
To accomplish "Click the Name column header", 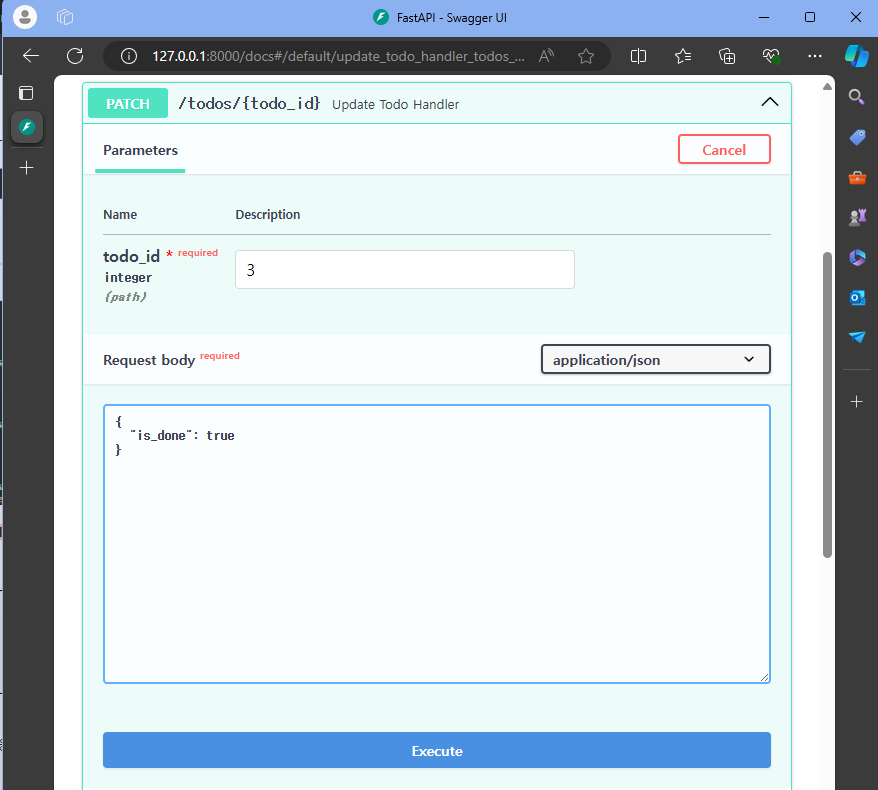I will tap(120, 214).
